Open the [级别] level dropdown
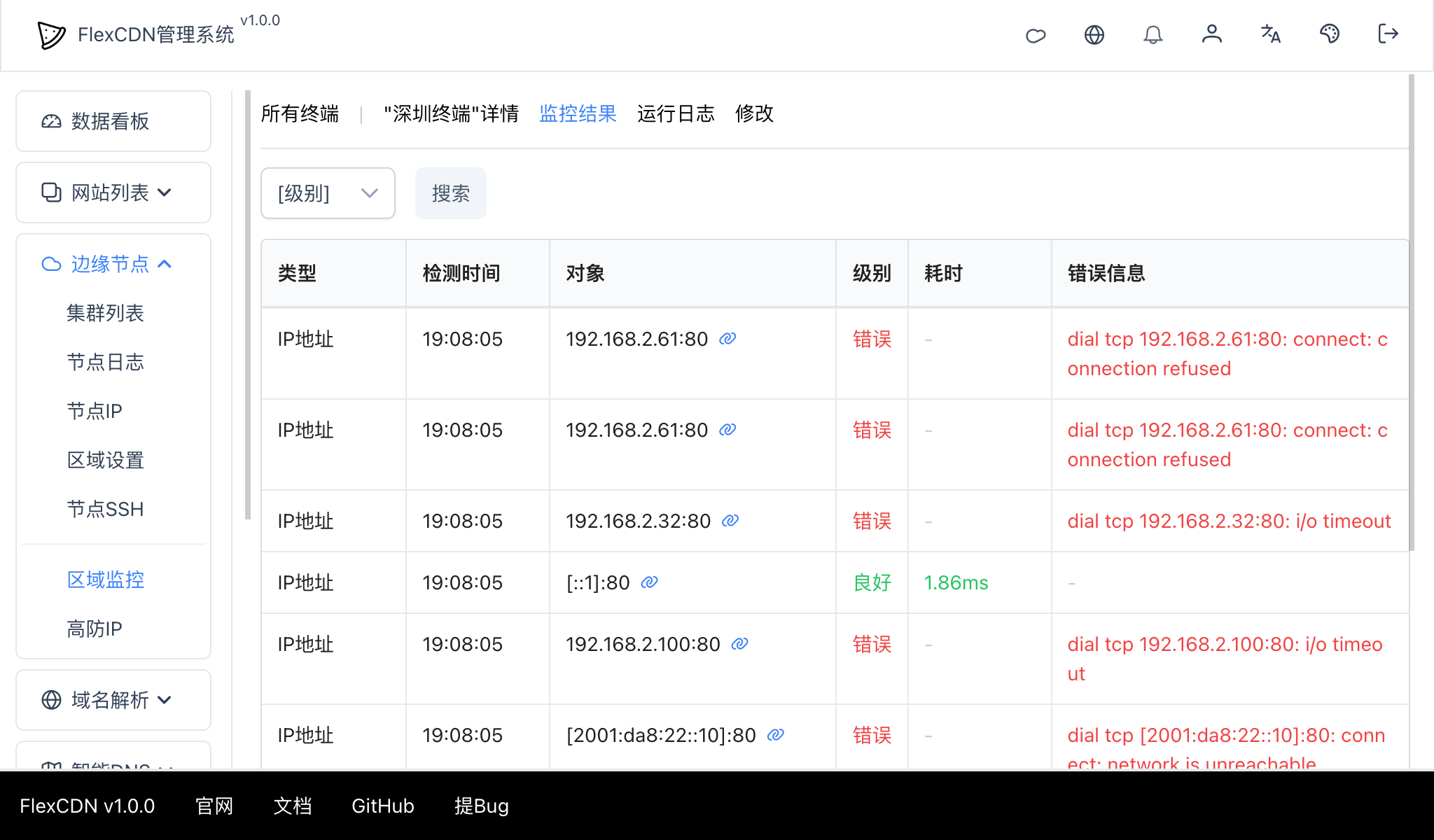This screenshot has height=840, width=1434. (328, 193)
